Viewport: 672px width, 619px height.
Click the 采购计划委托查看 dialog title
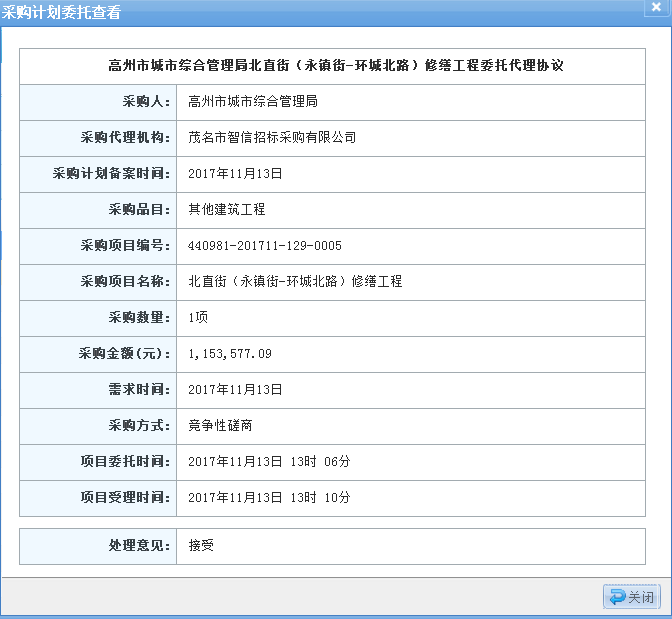(x=62, y=12)
